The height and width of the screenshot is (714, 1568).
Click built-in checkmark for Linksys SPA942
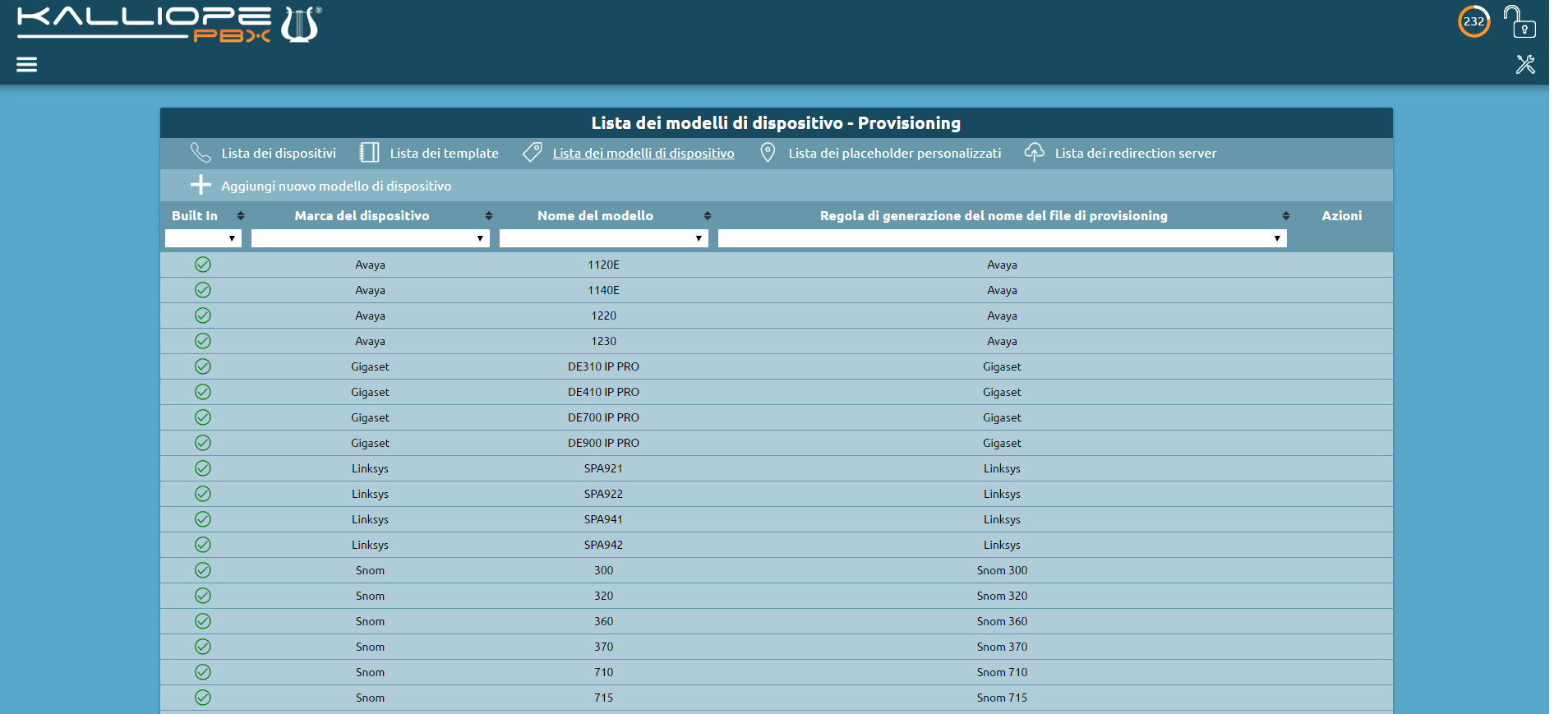click(x=203, y=545)
